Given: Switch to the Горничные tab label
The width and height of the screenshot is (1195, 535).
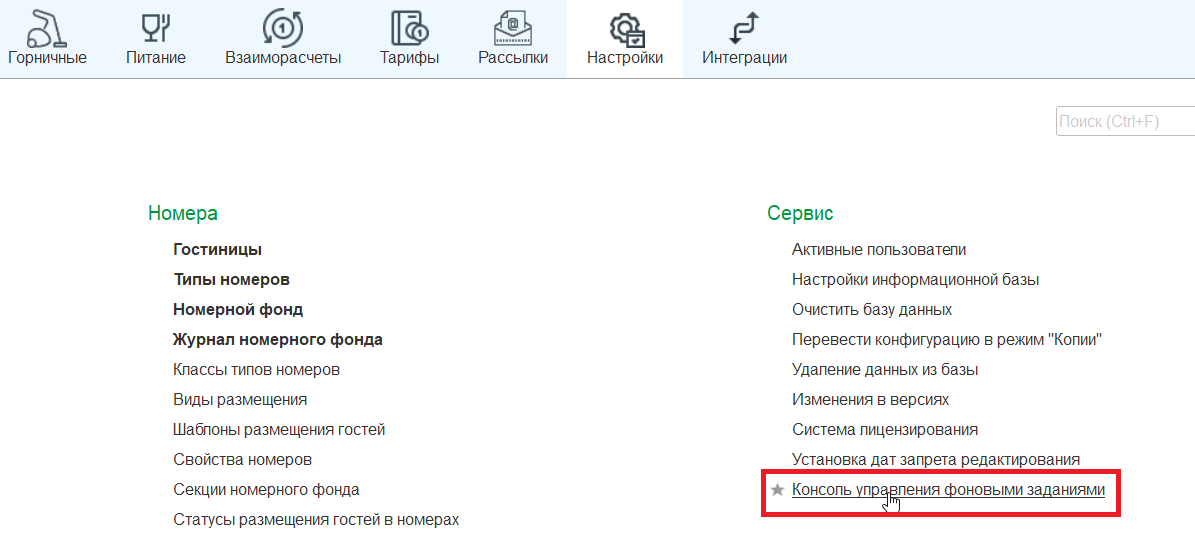Looking at the screenshot, I should 47,58.
